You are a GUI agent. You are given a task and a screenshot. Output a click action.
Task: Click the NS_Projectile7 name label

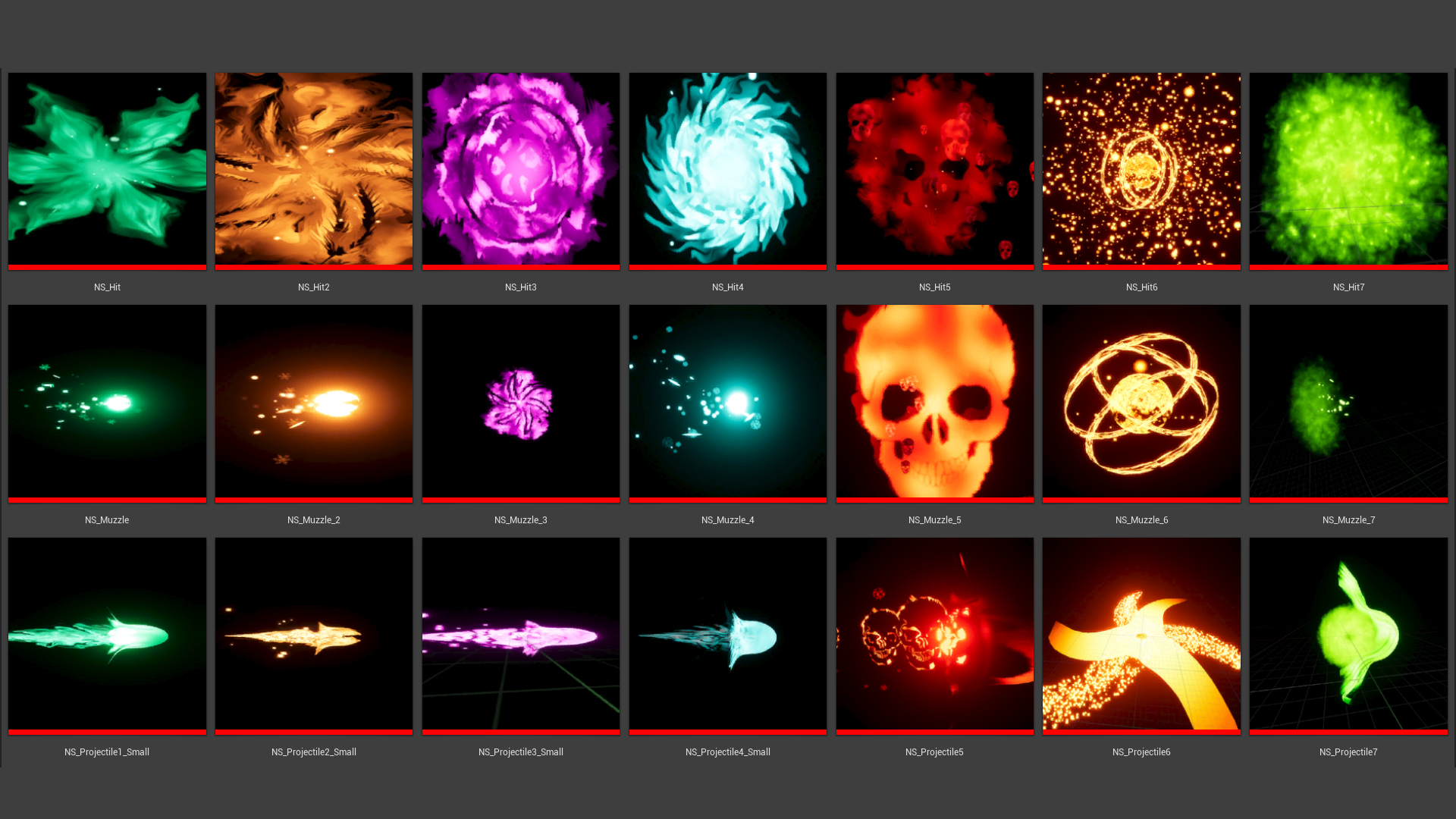(x=1349, y=752)
